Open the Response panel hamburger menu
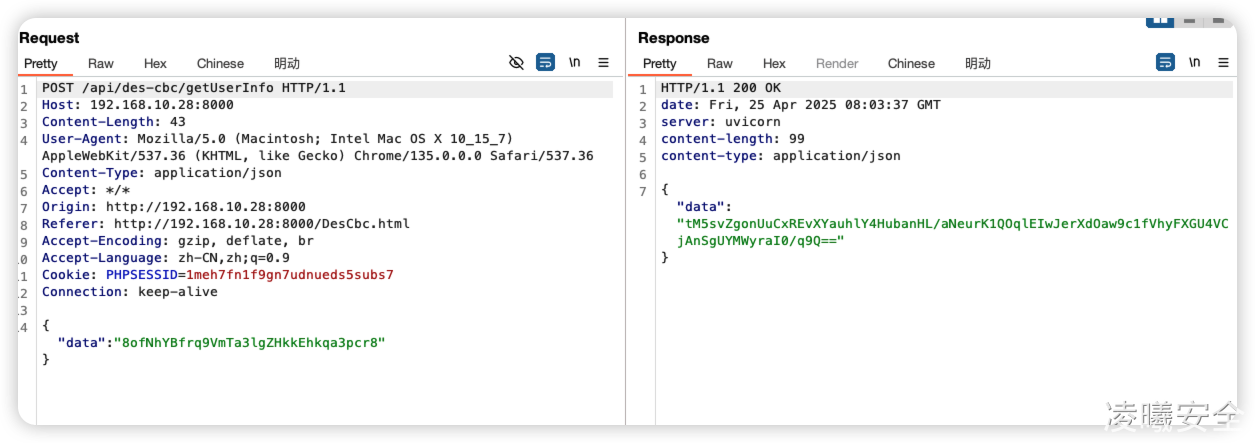 click(x=1223, y=63)
